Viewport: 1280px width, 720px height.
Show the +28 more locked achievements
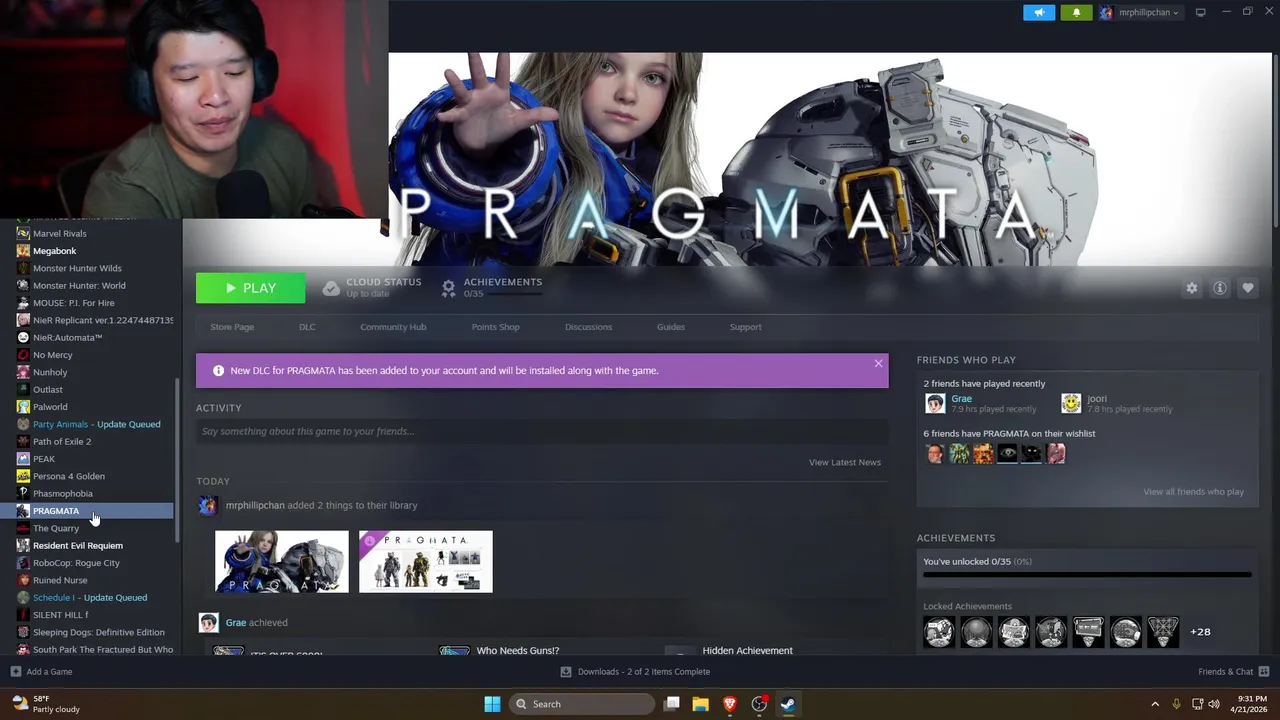(1200, 632)
